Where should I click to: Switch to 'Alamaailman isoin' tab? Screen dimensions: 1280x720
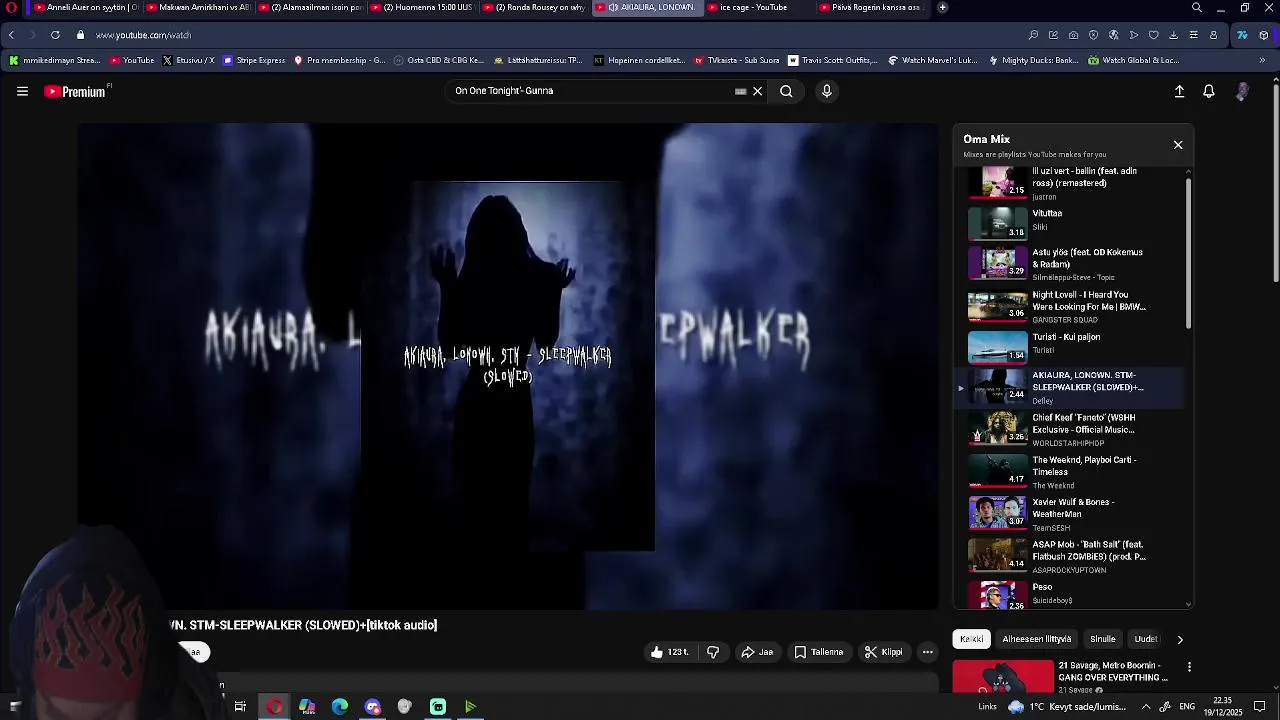310,7
